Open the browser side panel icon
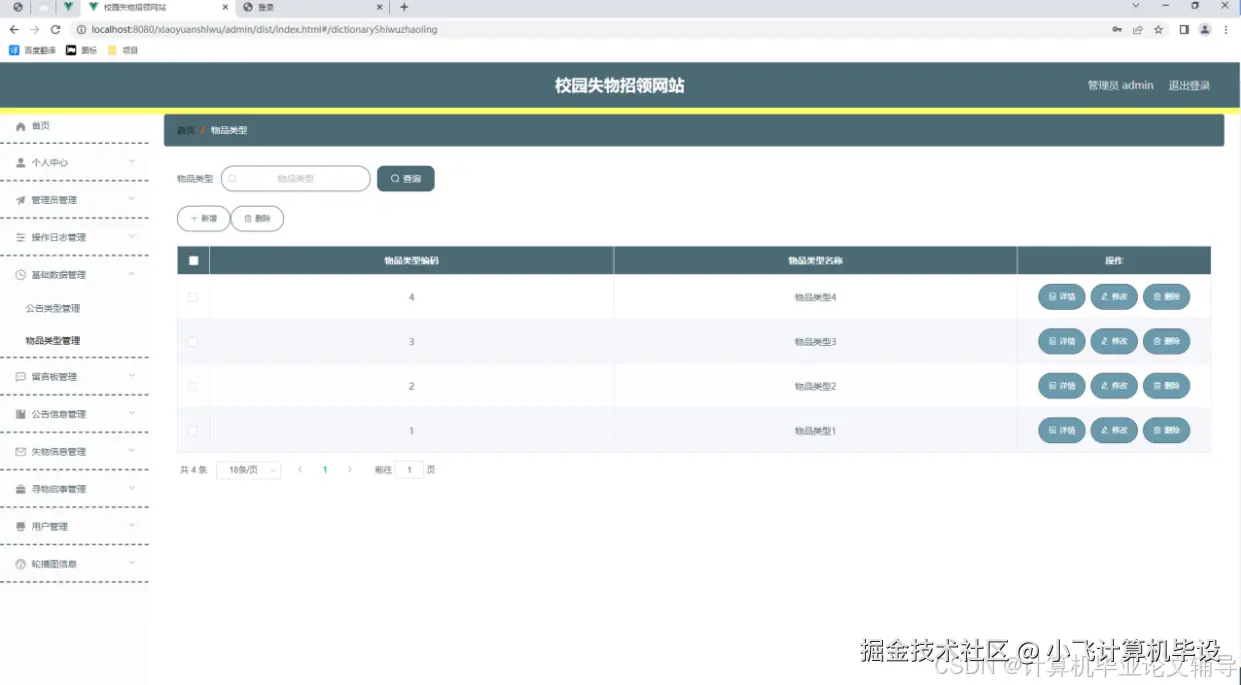Image resolution: width=1241 pixels, height=685 pixels. (x=1184, y=30)
